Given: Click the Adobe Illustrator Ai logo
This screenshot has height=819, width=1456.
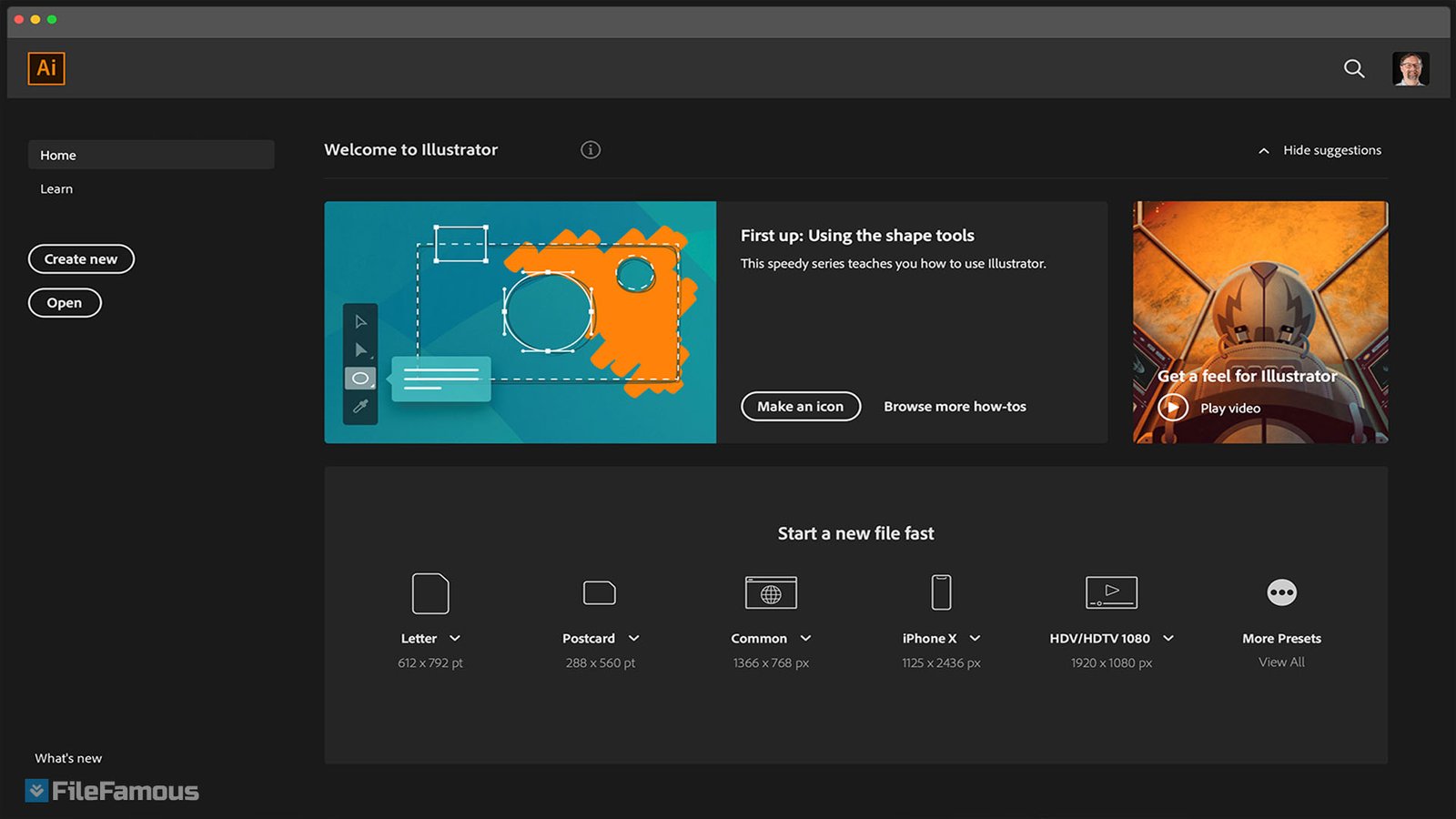Looking at the screenshot, I should tap(46, 68).
